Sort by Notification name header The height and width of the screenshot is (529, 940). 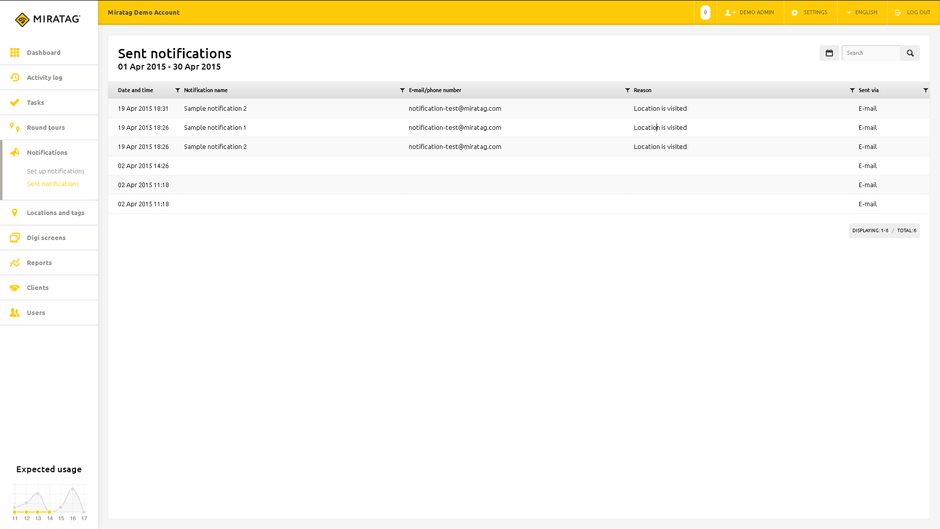[206, 90]
